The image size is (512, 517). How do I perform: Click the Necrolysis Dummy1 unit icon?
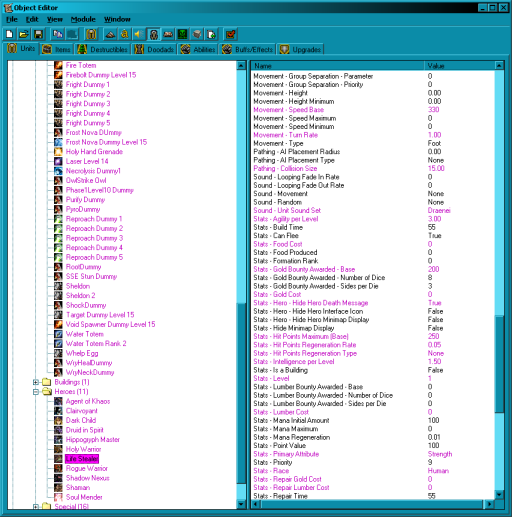pos(58,171)
